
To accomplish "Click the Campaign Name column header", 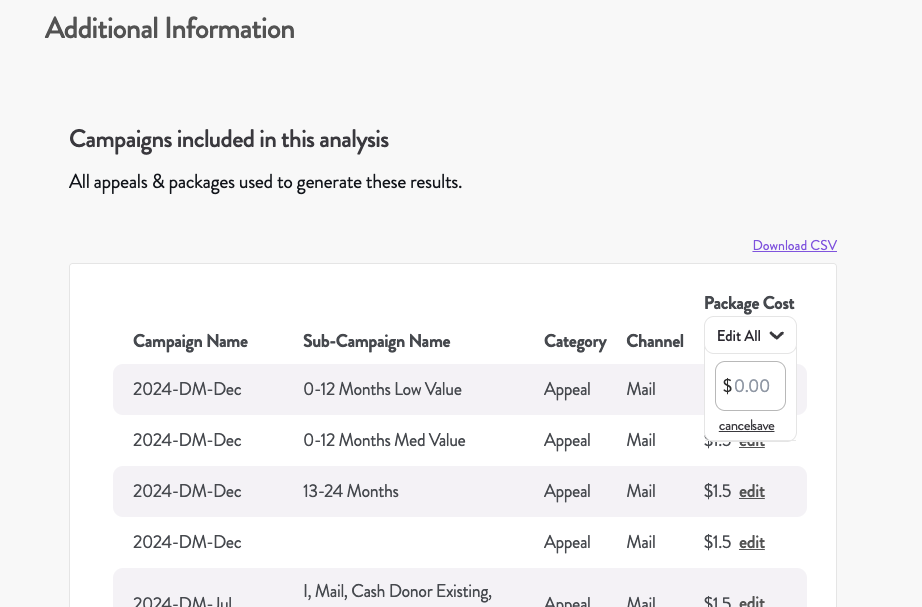I will tap(191, 341).
